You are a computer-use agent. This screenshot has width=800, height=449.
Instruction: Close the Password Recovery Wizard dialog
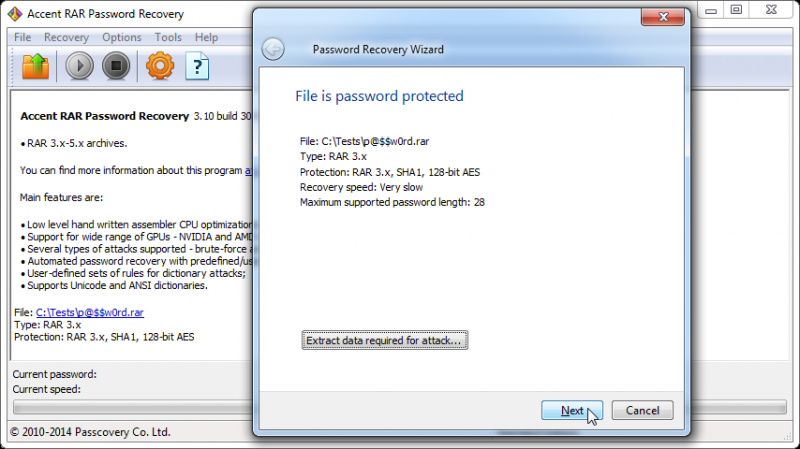663,17
